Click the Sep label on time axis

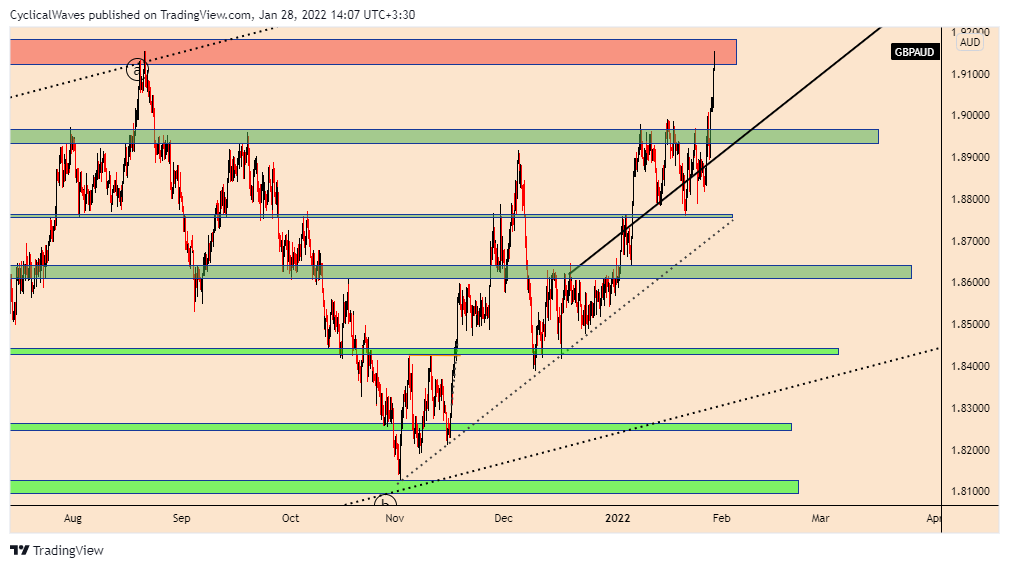(181, 518)
